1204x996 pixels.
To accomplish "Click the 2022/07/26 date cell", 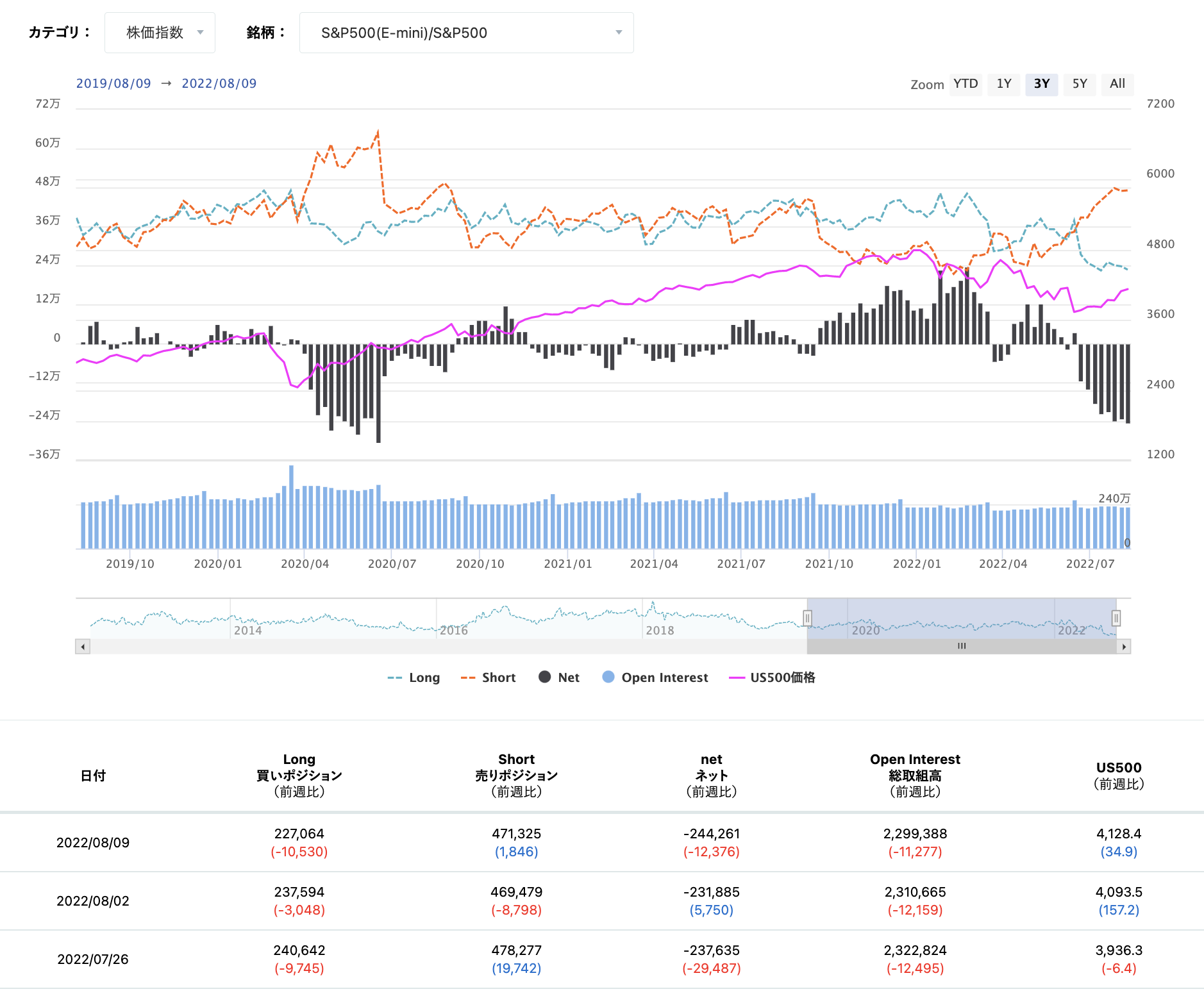I will tap(93, 959).
